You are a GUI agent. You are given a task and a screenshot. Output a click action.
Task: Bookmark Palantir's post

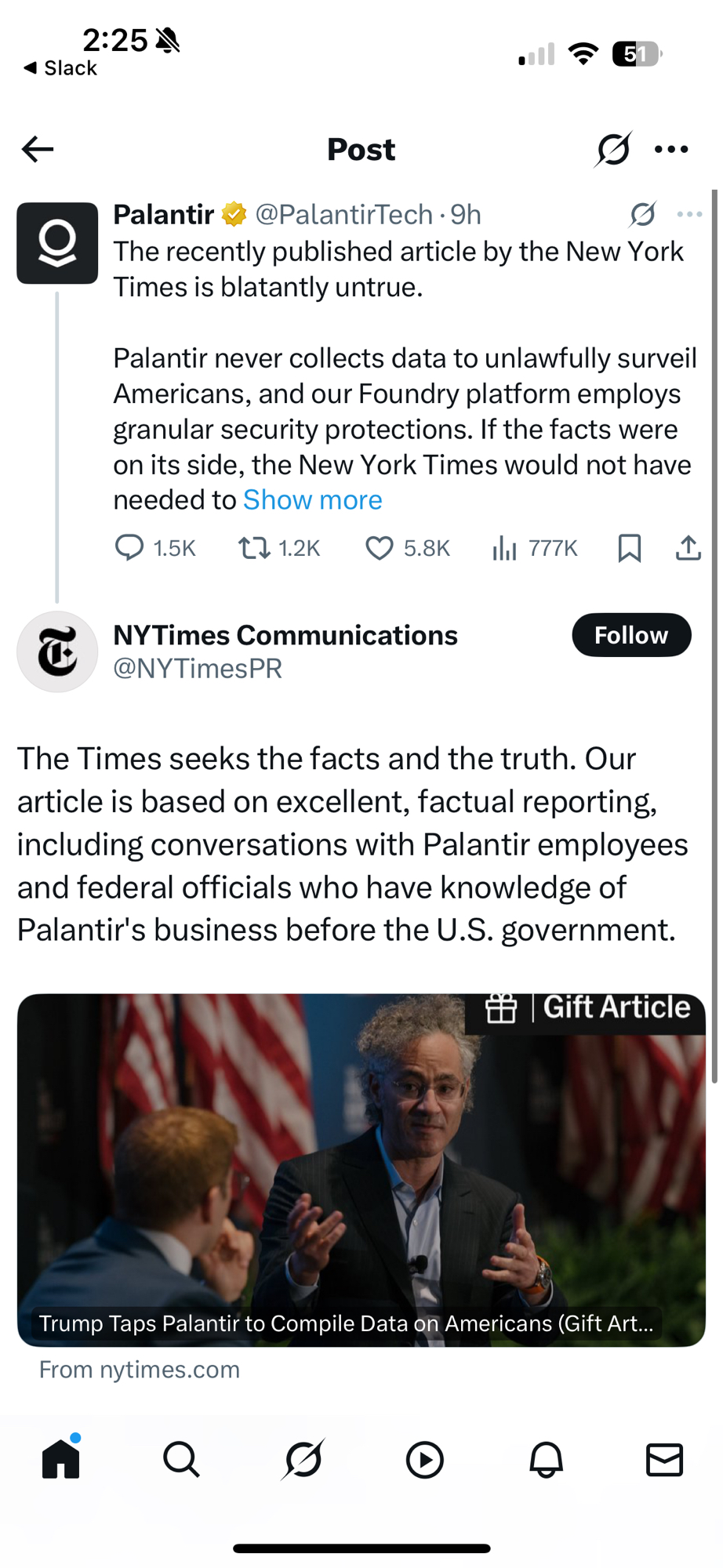[630, 548]
